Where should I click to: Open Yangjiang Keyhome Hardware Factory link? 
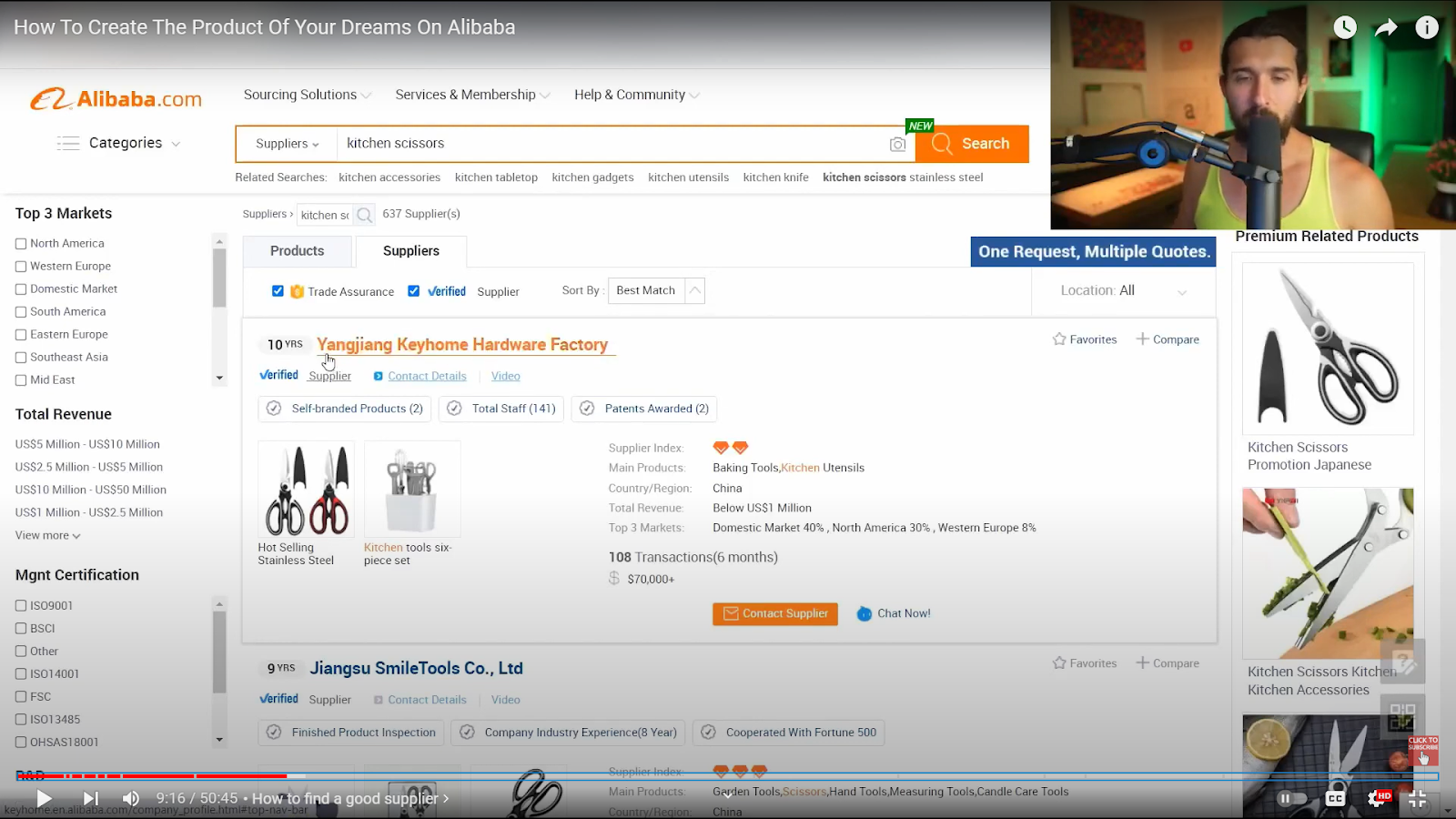coord(462,345)
